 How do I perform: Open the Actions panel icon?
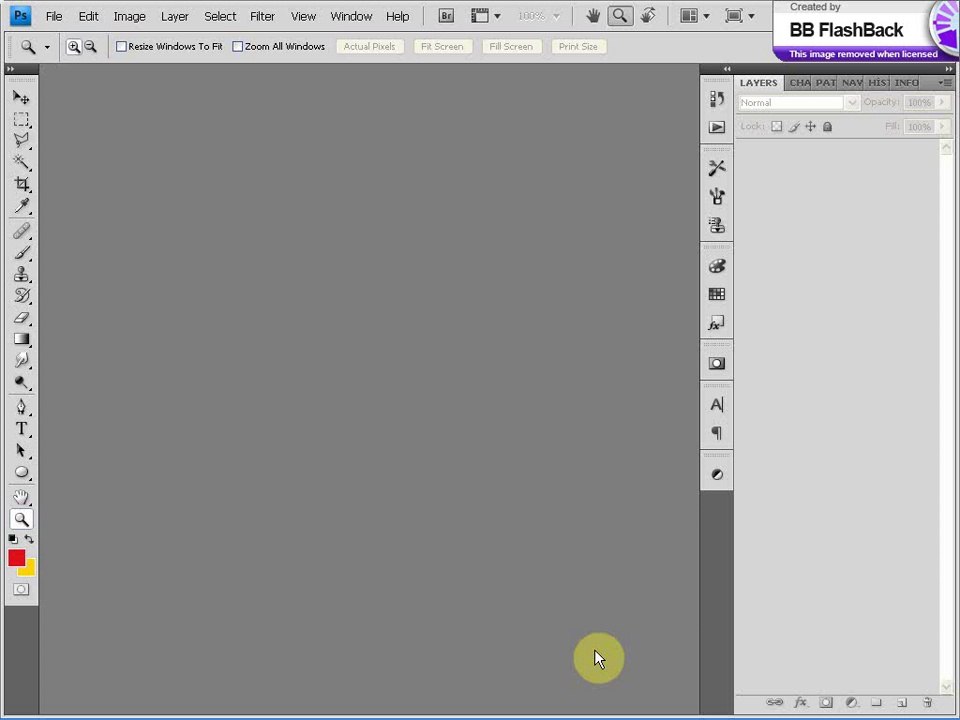[716, 127]
